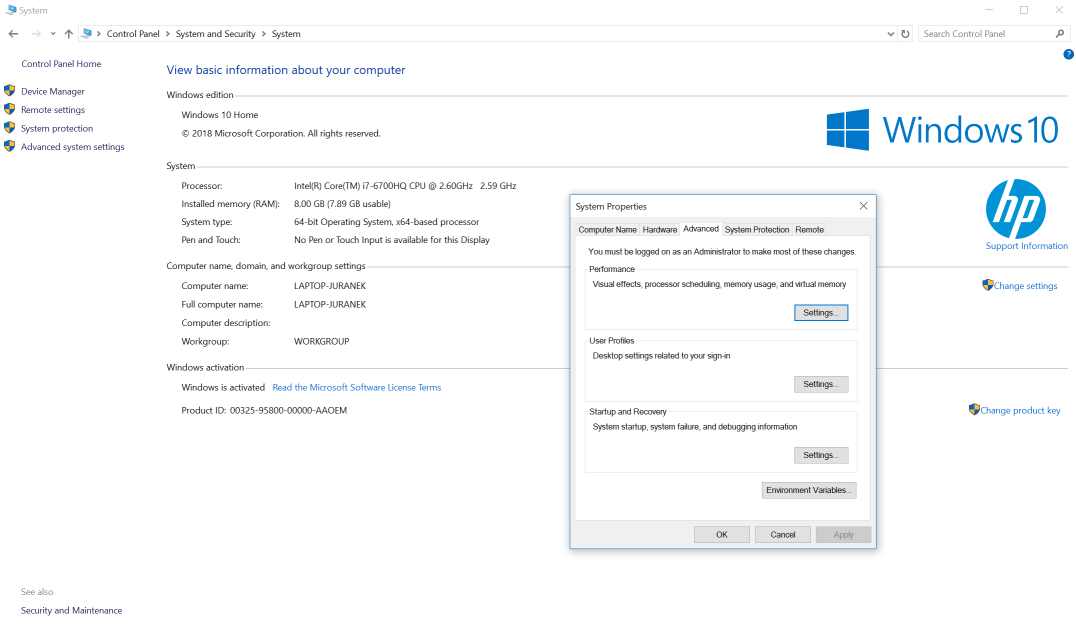Open Control Panel Home
Screen dimensions: 1076x631
point(61,64)
